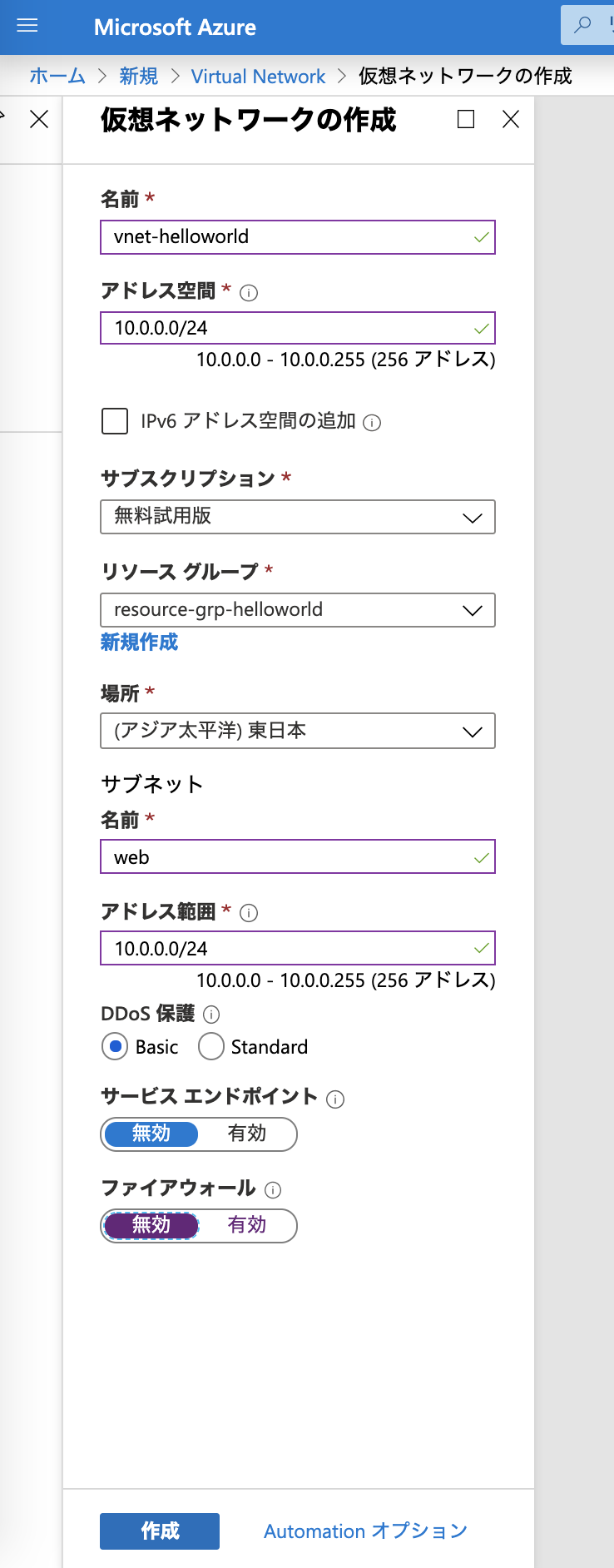Click the アドレス空間 input field
The width and height of the screenshot is (614, 1568).
tap(298, 328)
